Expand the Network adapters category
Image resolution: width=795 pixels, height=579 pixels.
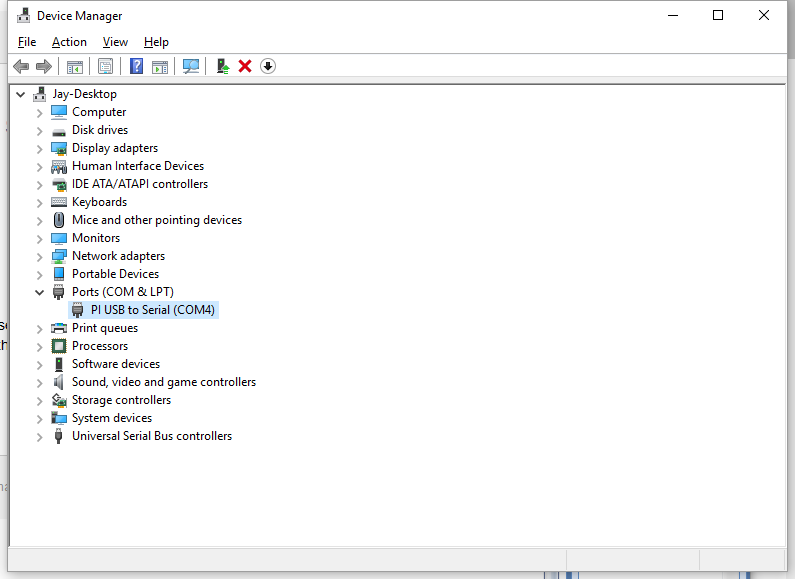39,256
